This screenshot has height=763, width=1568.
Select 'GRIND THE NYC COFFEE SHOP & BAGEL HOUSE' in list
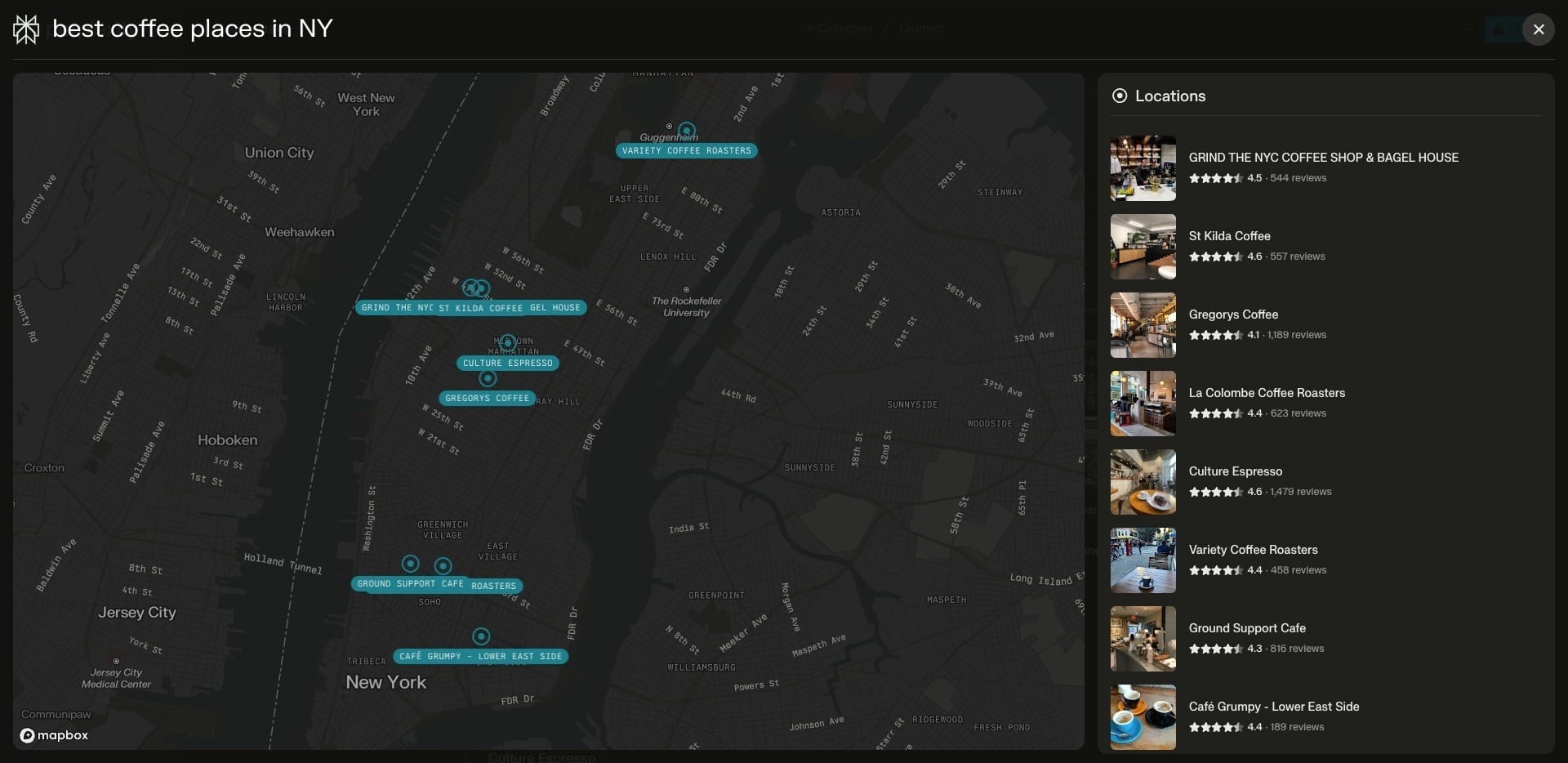[1324, 158]
